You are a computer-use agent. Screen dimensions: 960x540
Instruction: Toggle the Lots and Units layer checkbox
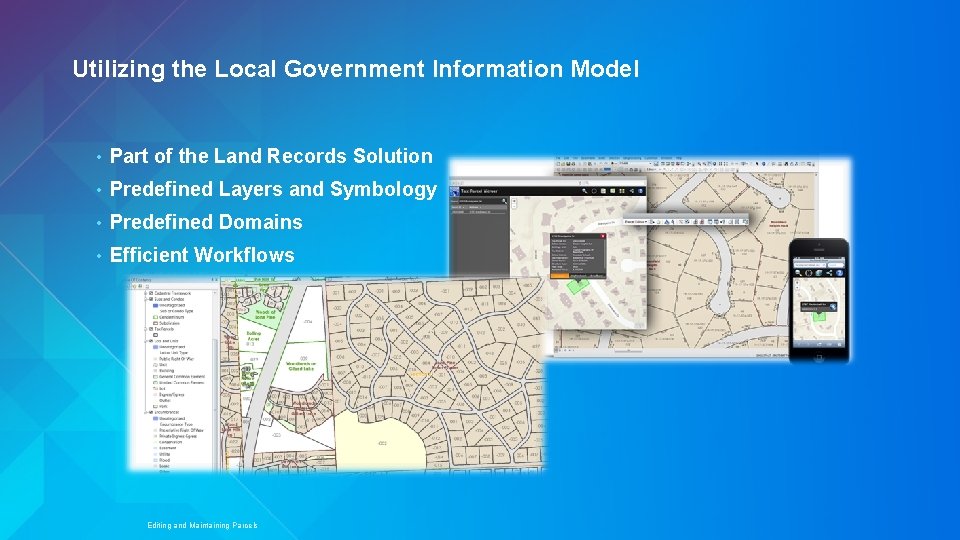tap(151, 341)
